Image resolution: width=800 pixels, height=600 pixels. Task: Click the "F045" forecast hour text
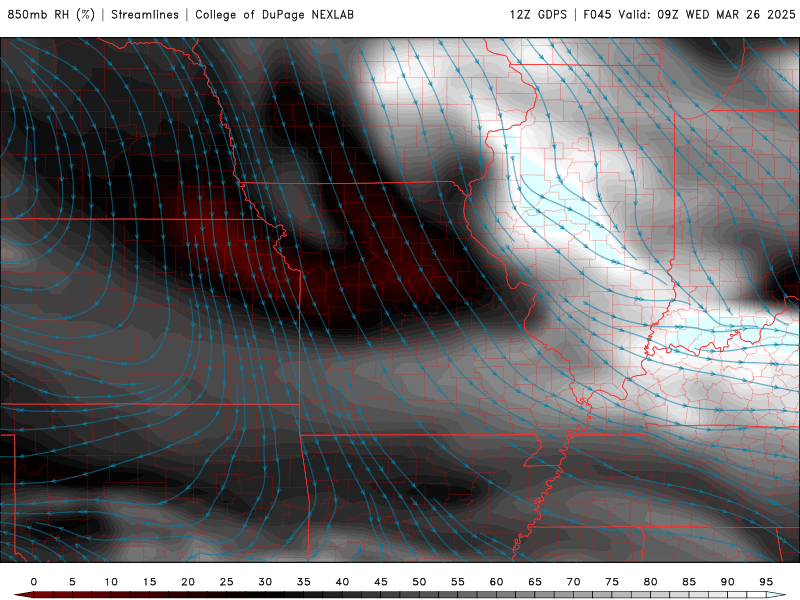point(597,15)
